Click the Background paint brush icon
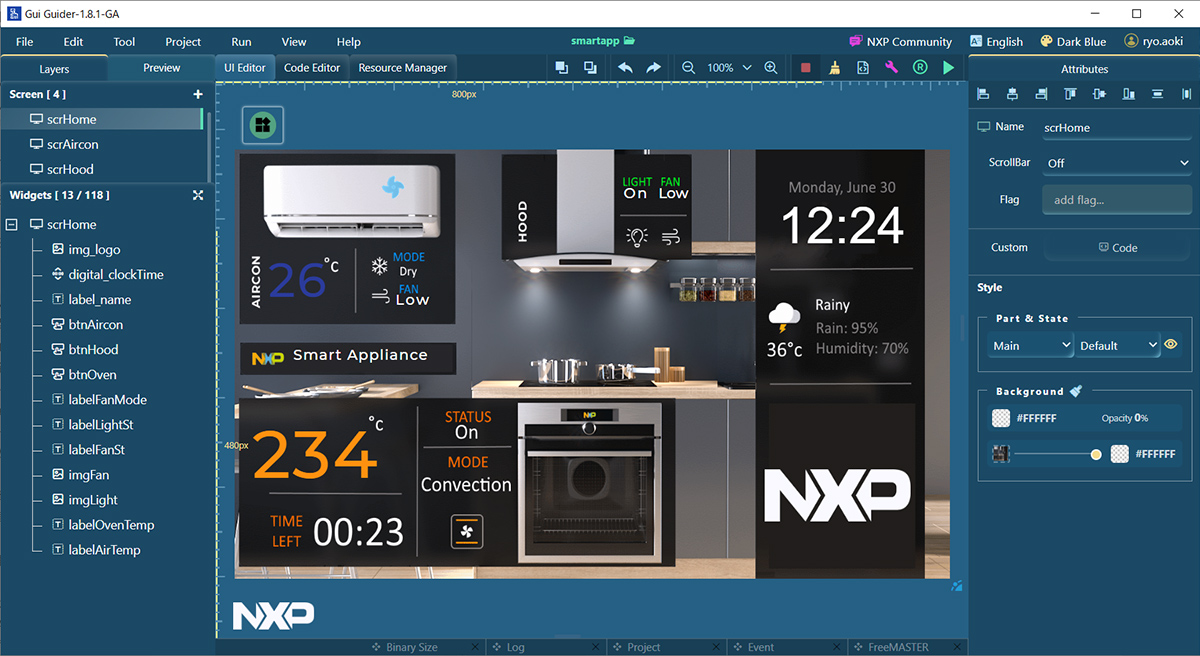Viewport: 1200px width, 656px height. click(x=1076, y=391)
